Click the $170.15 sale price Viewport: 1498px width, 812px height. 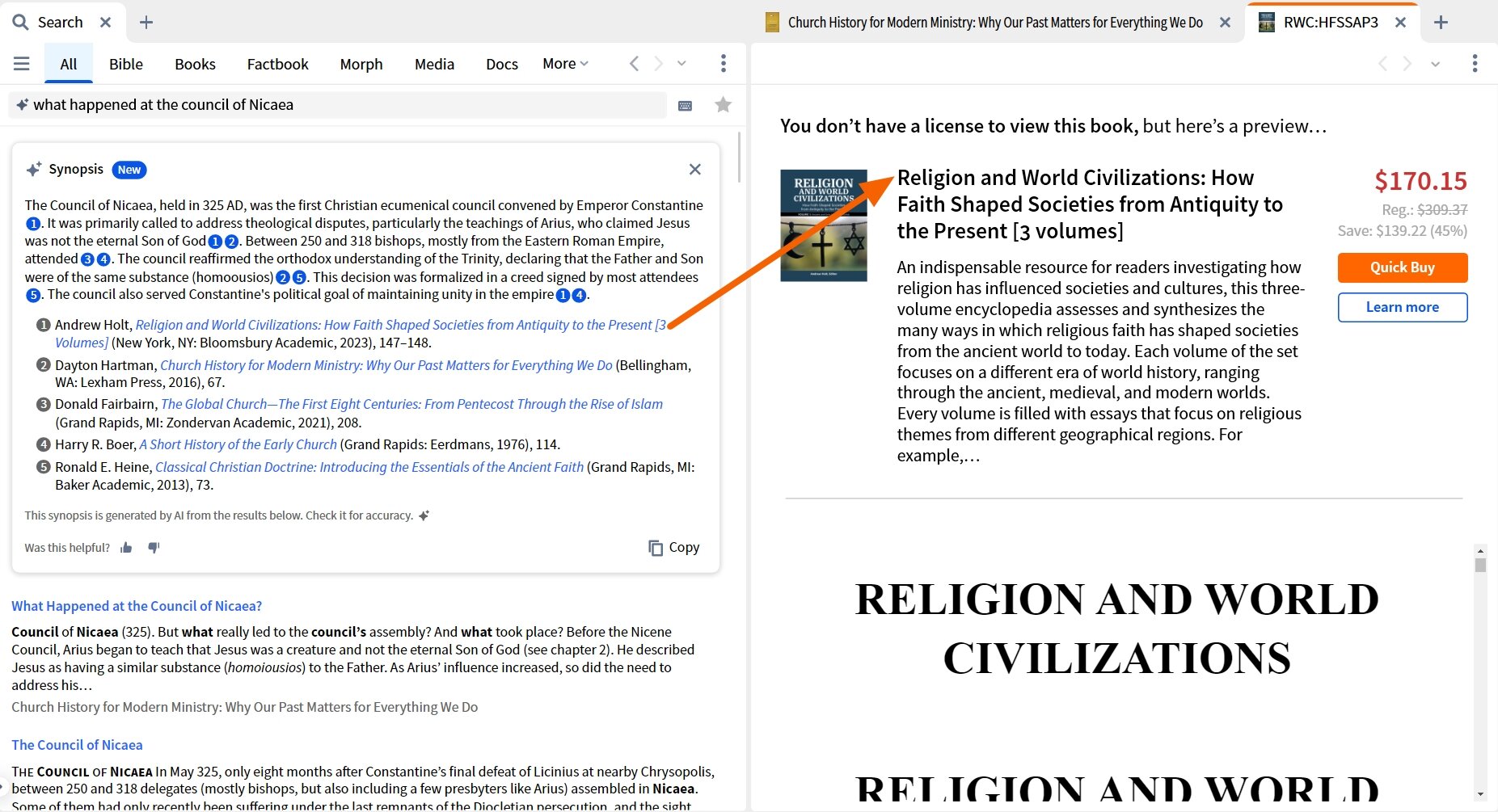tap(1420, 181)
